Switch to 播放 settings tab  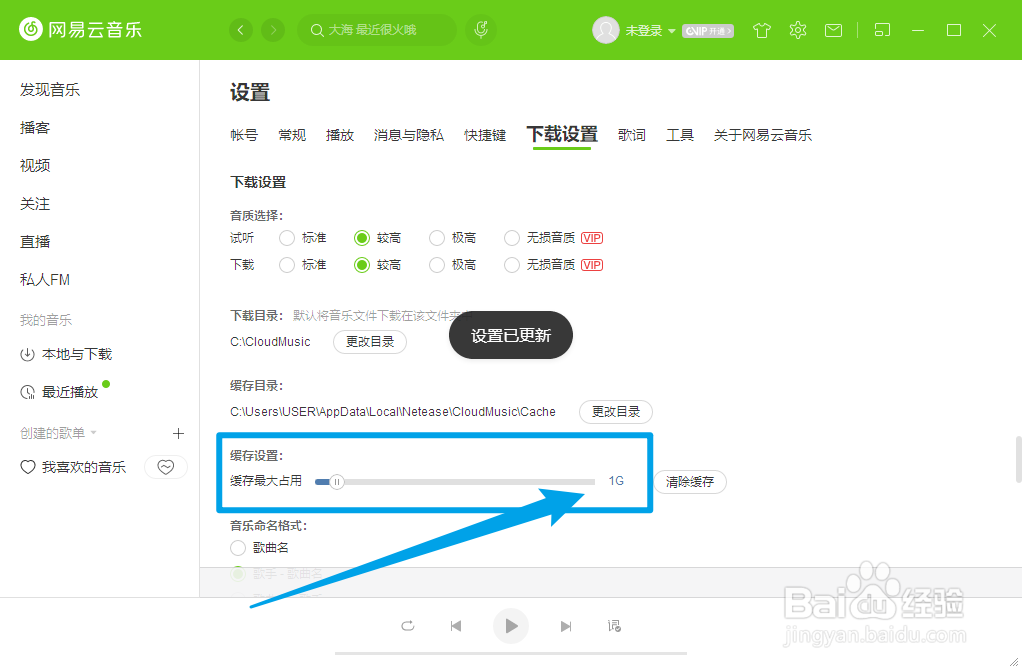pos(340,135)
